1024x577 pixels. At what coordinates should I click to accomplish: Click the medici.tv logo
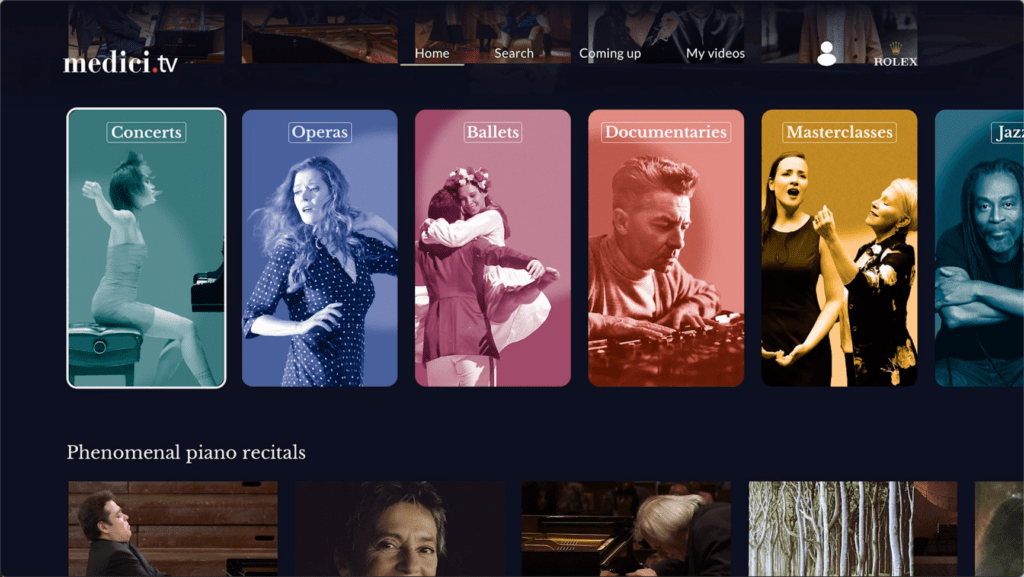pos(120,63)
